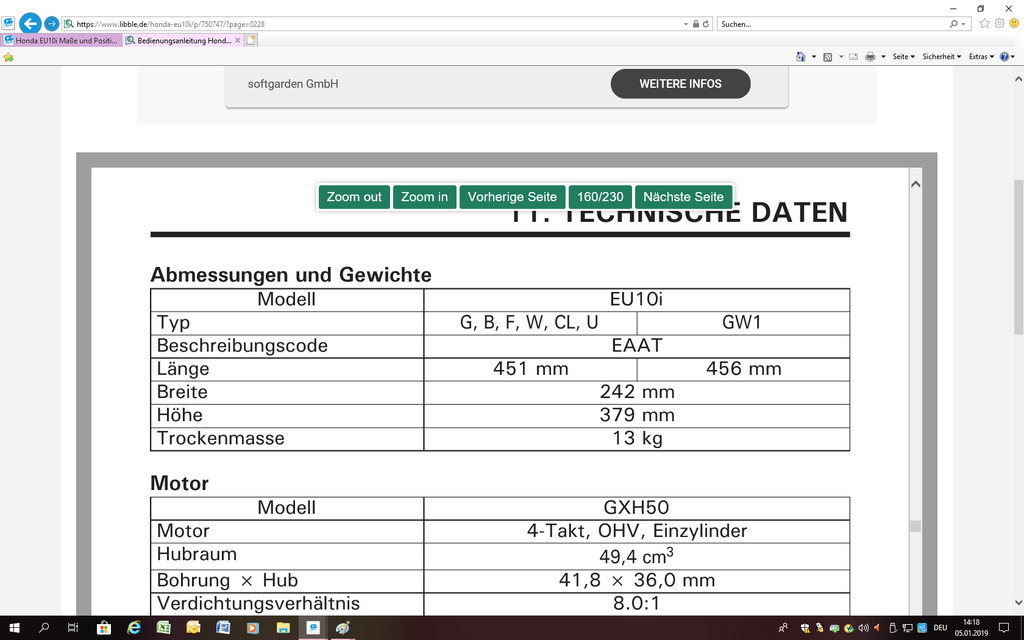The image size is (1024, 640).
Task: Click the volume speaker tray icon
Action: click(x=863, y=628)
